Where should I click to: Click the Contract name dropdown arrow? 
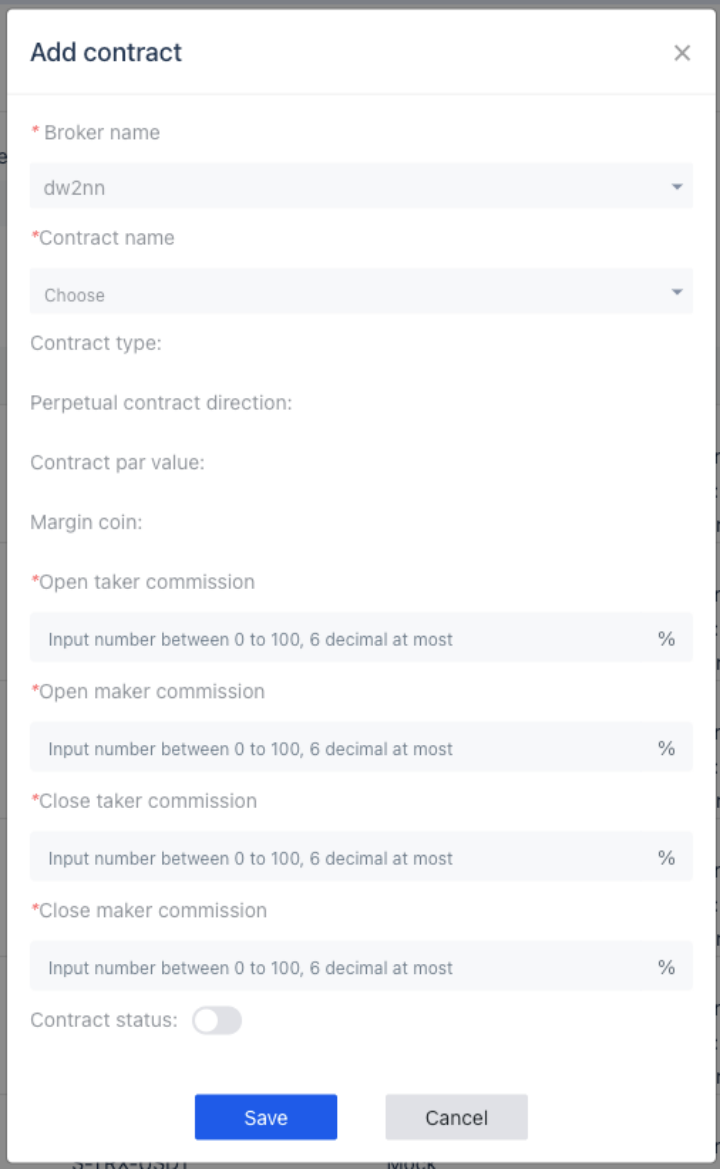pyautogui.click(x=677, y=292)
